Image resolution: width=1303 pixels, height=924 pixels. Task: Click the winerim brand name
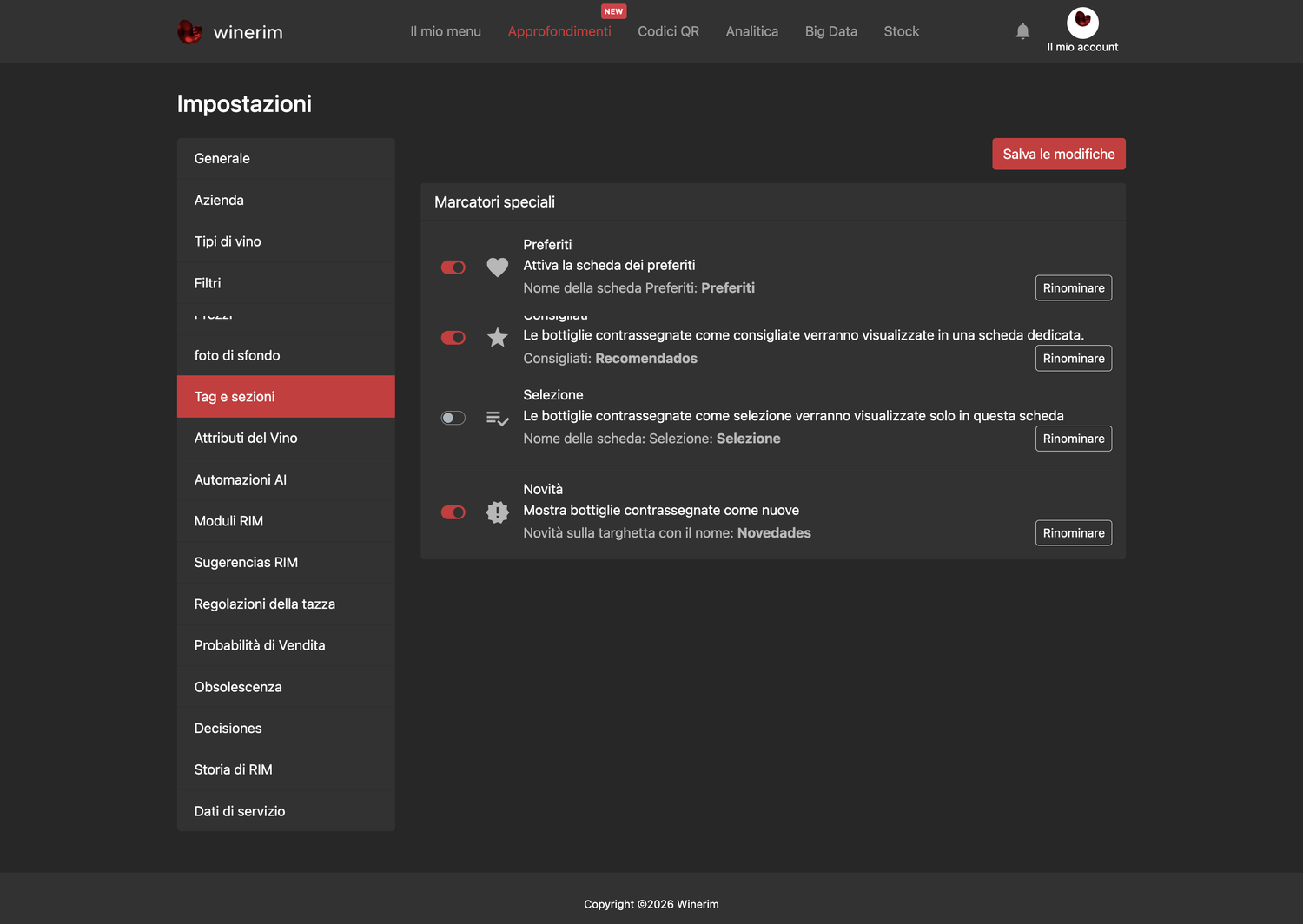pos(248,32)
